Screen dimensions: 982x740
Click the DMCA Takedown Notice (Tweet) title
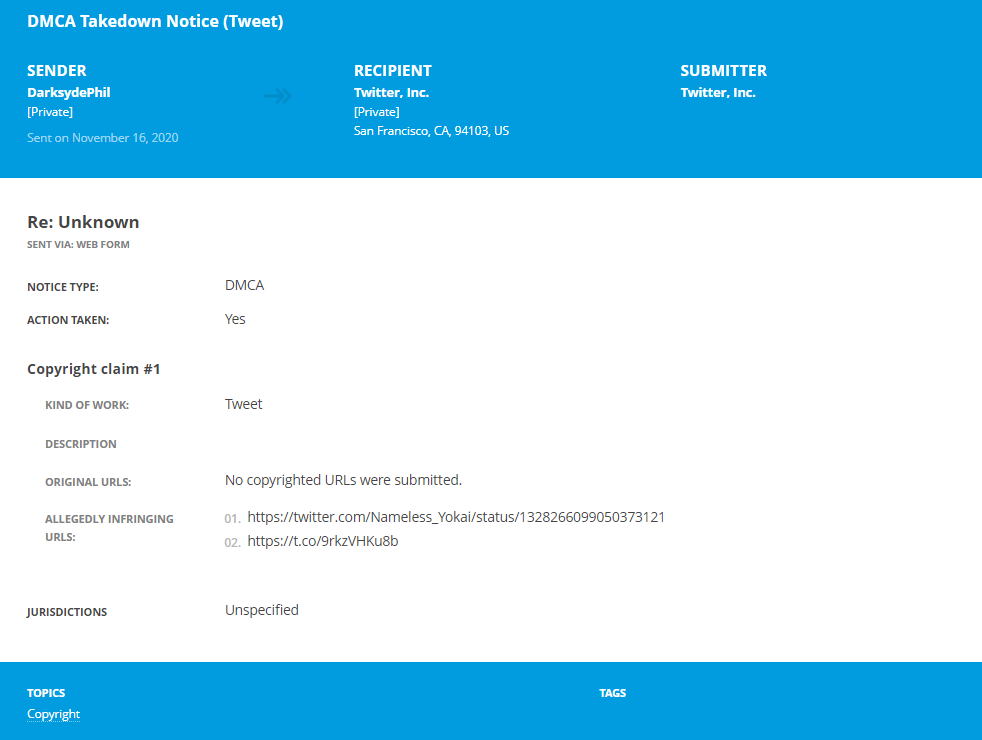155,21
